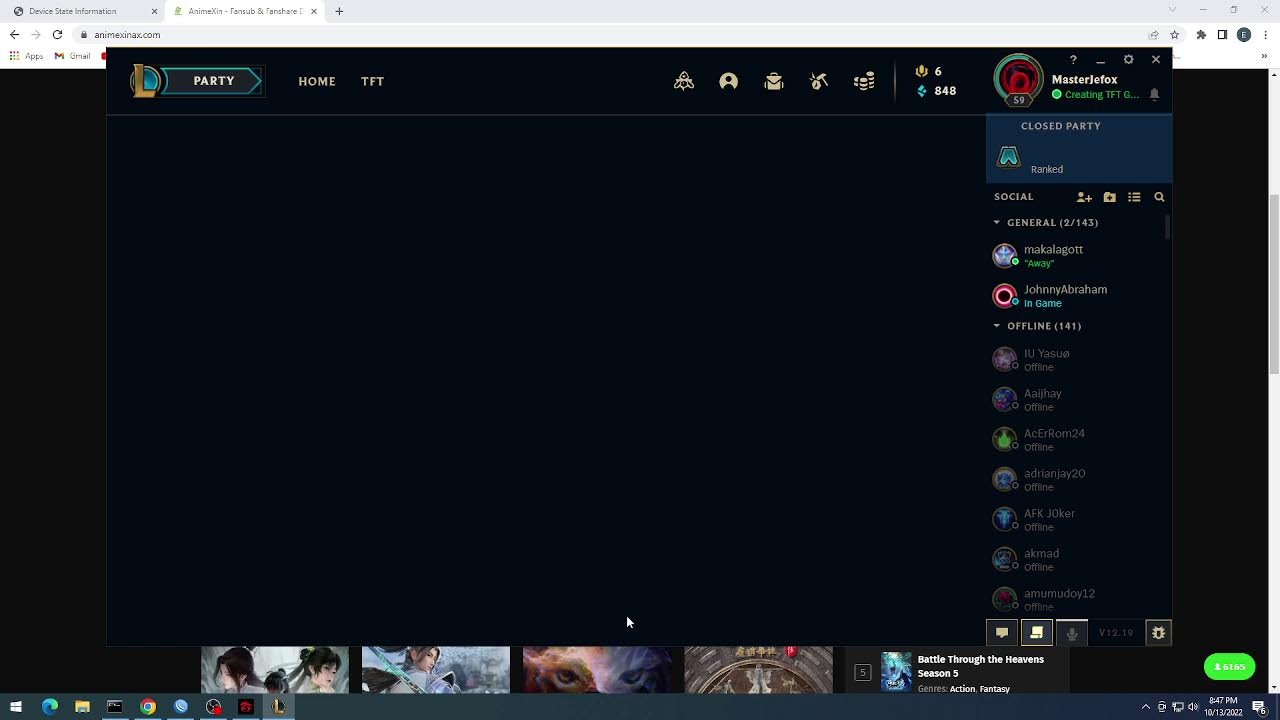Open the Chrome extensions puzzle icon
This screenshot has width=1280, height=720.
click(x=1201, y=34)
